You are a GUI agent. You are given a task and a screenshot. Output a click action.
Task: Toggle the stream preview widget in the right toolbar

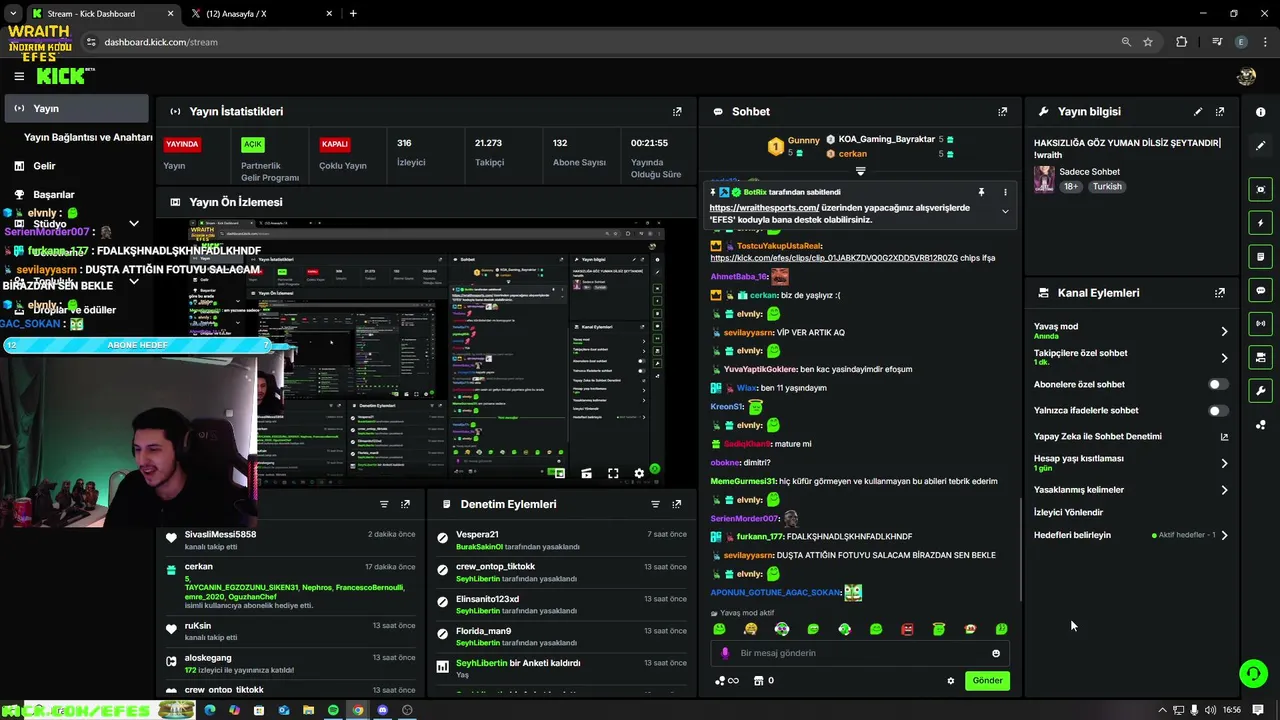pyautogui.click(x=1261, y=189)
